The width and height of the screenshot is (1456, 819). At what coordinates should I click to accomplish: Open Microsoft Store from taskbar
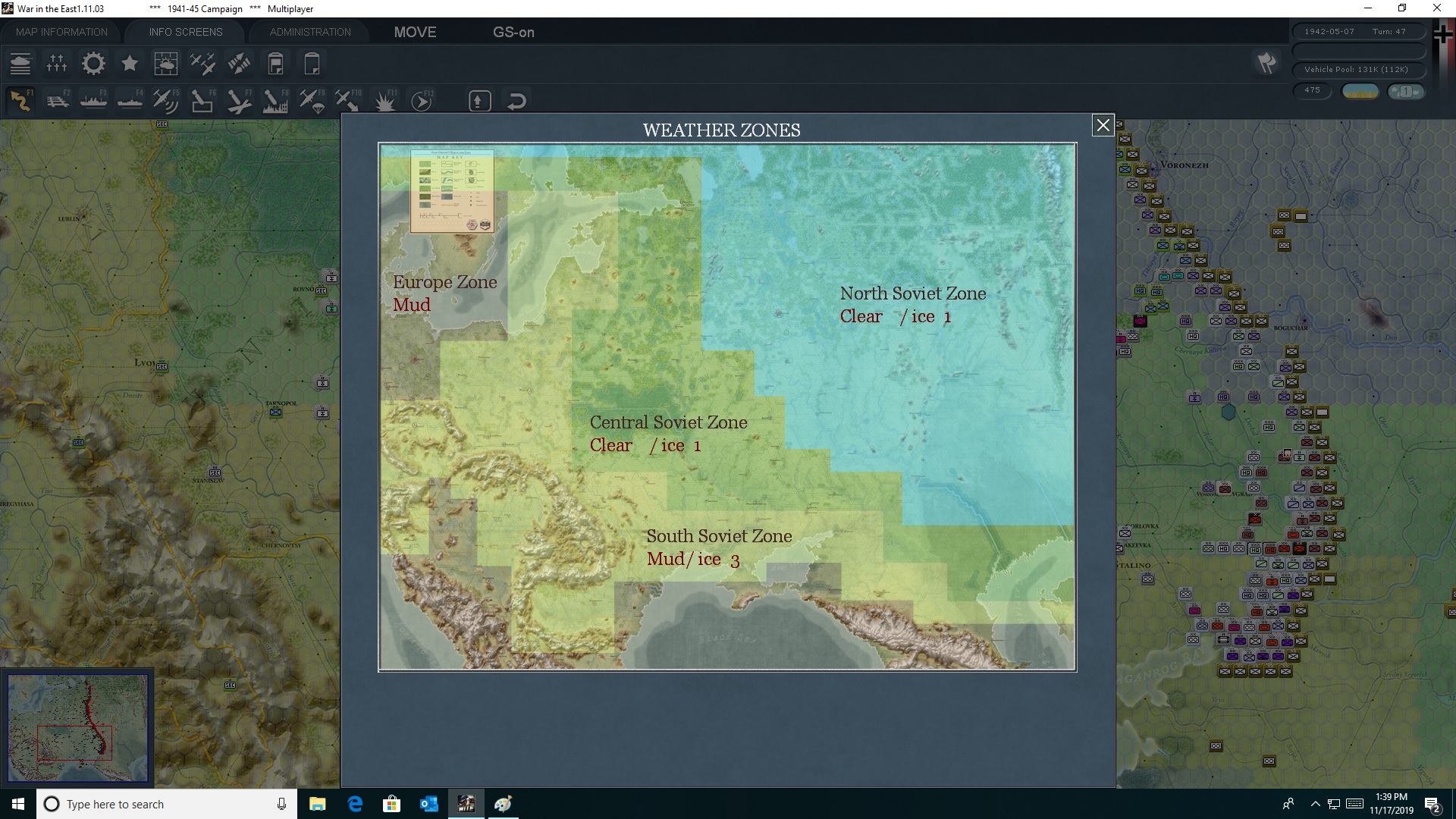click(391, 804)
